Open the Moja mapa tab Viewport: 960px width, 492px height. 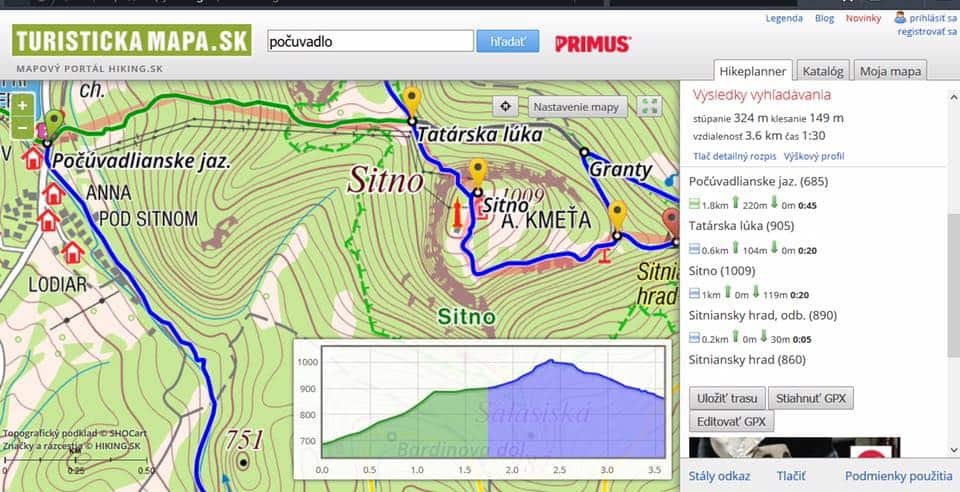tap(892, 71)
